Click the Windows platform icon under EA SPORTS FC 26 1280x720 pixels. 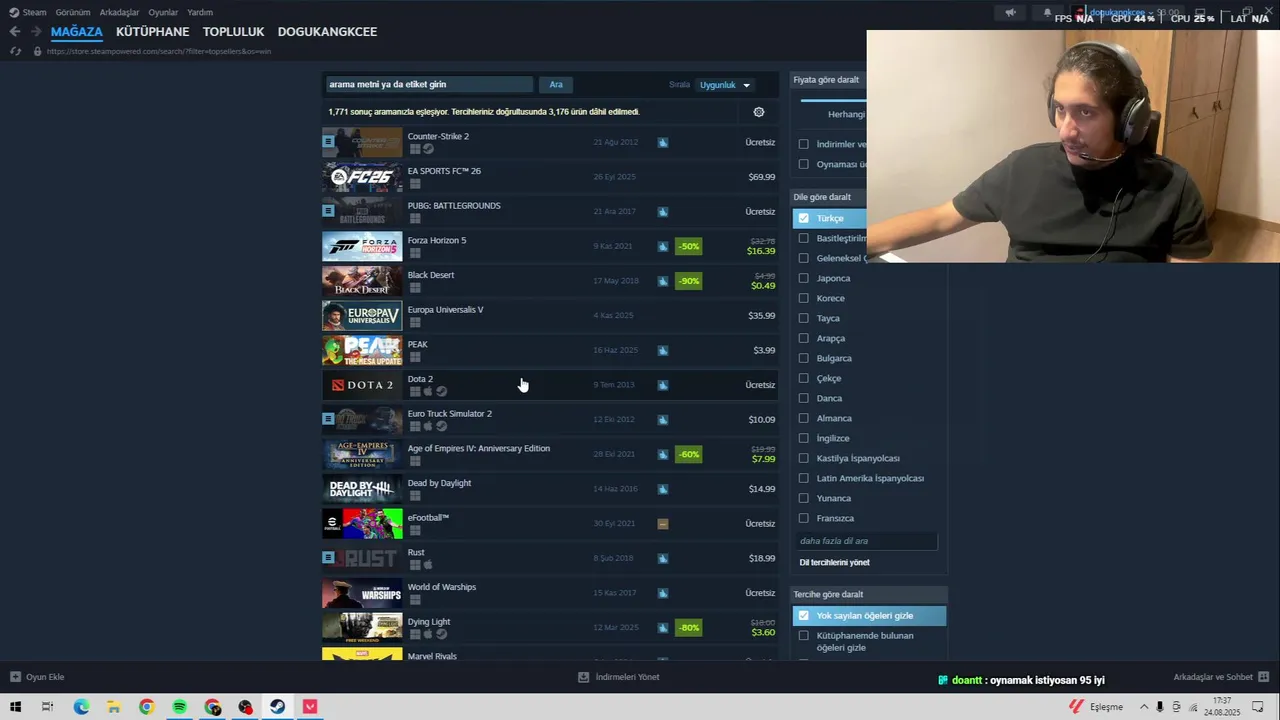415,184
